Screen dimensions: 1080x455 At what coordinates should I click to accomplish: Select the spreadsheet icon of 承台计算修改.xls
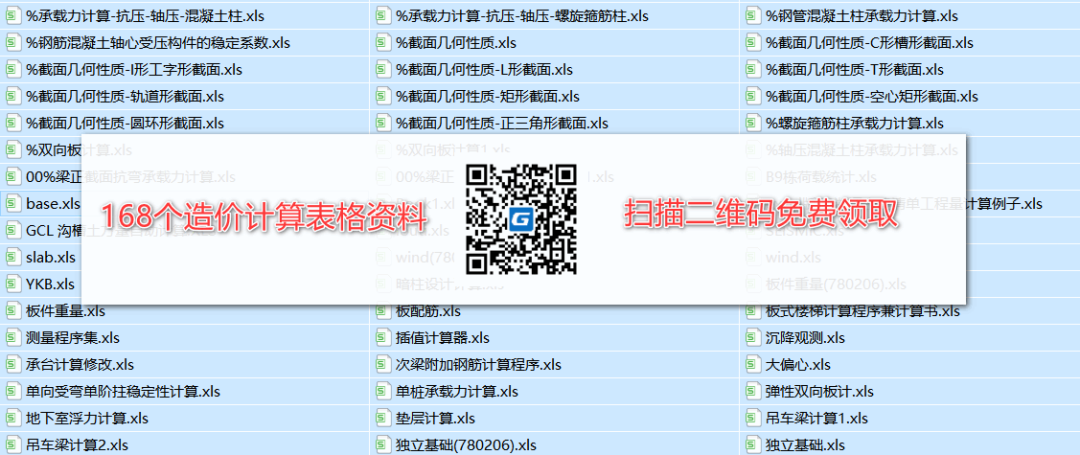13,365
